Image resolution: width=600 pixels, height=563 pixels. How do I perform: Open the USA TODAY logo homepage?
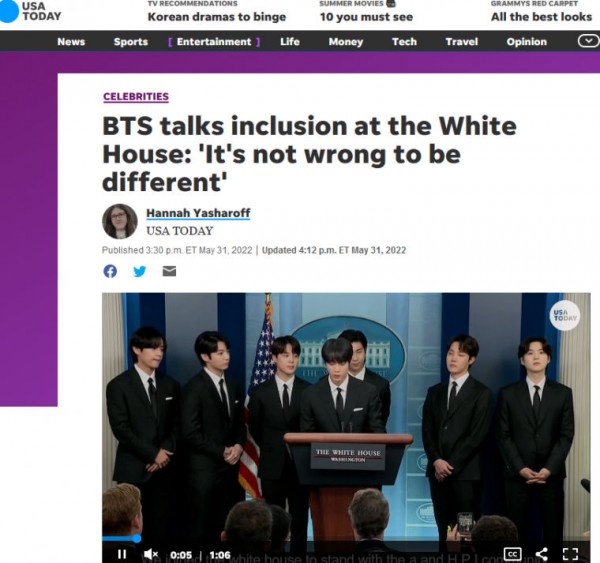(x=31, y=11)
